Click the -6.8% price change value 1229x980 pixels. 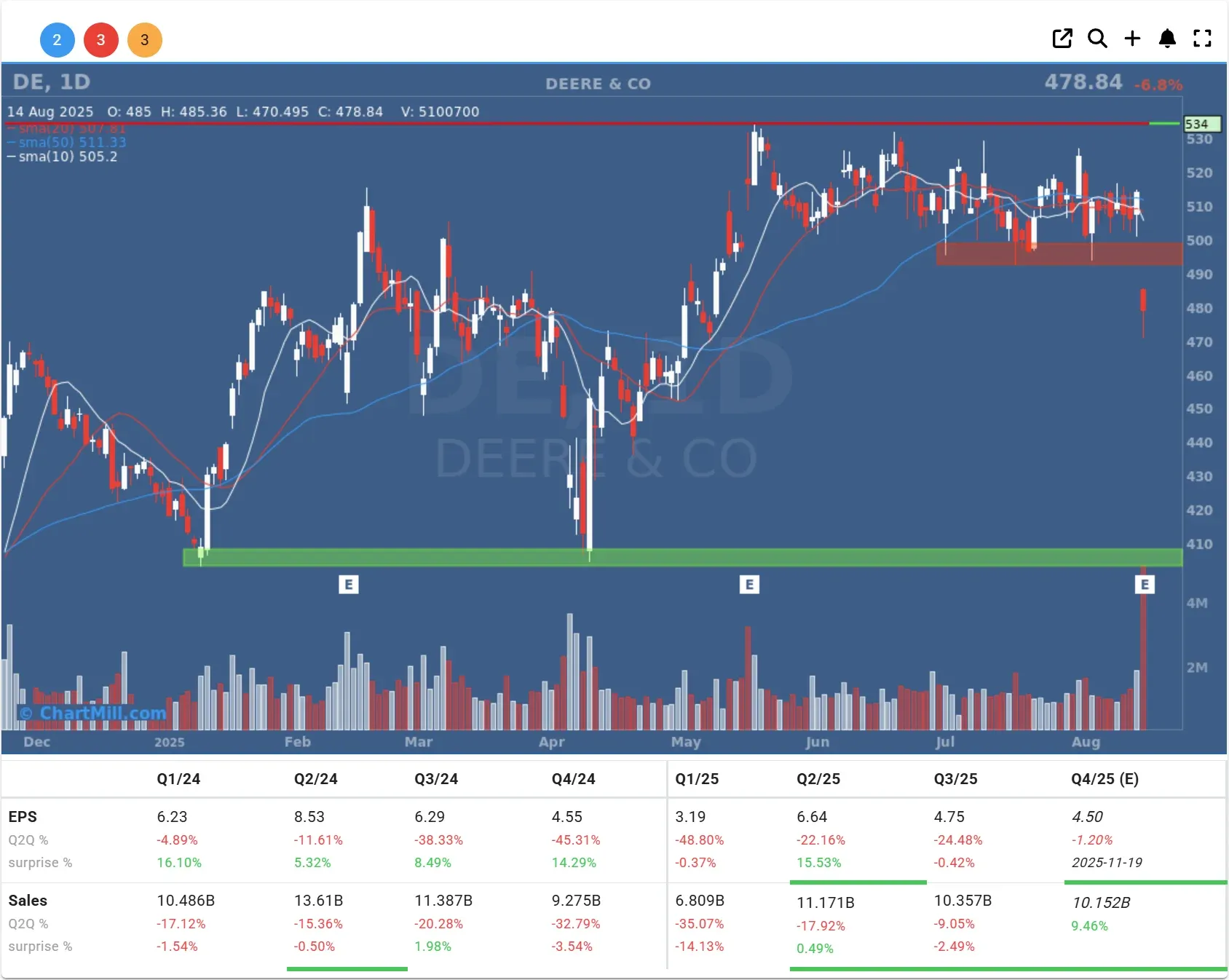tap(1158, 85)
